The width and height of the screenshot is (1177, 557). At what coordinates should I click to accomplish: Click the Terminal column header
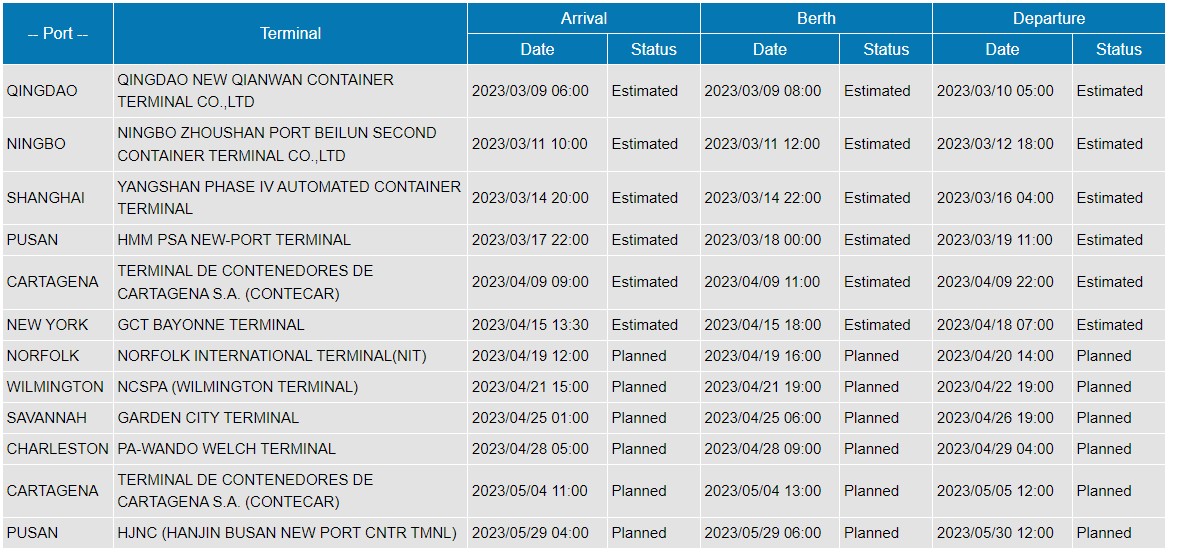point(290,33)
